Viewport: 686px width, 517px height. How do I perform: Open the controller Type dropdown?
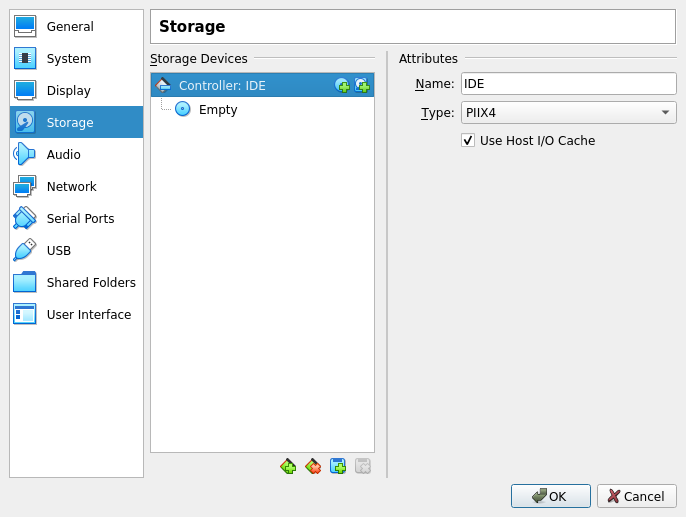(x=568, y=113)
